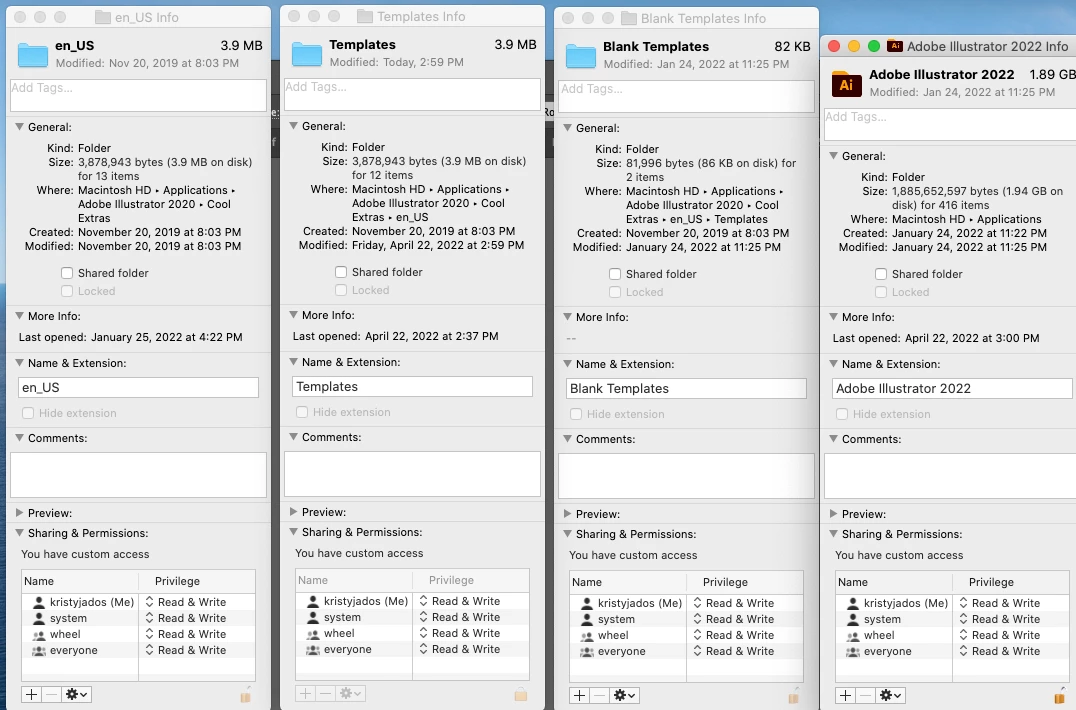
Task: Click the Adobe Illustrator 2022 name field
Action: click(x=952, y=389)
